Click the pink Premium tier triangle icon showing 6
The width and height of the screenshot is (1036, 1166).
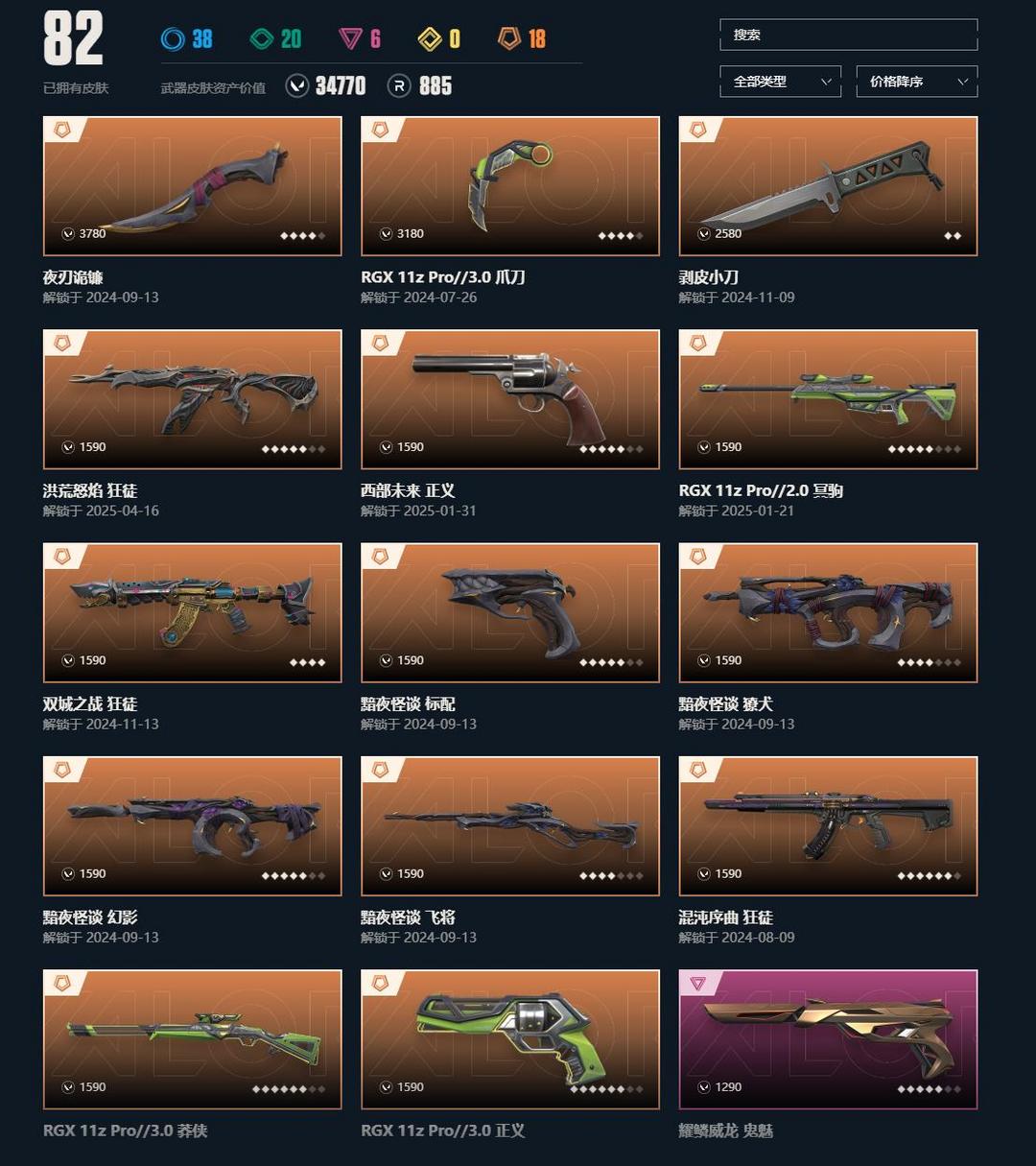click(x=350, y=39)
